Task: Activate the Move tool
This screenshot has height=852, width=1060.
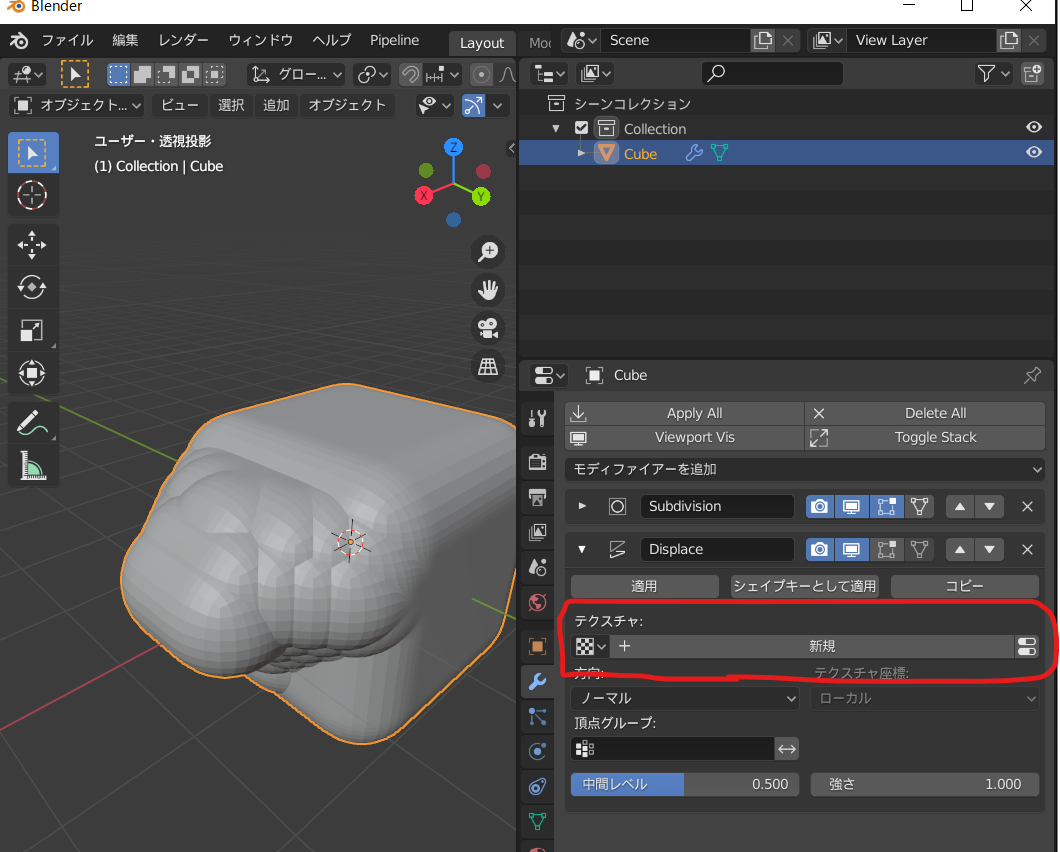Action: pos(32,245)
